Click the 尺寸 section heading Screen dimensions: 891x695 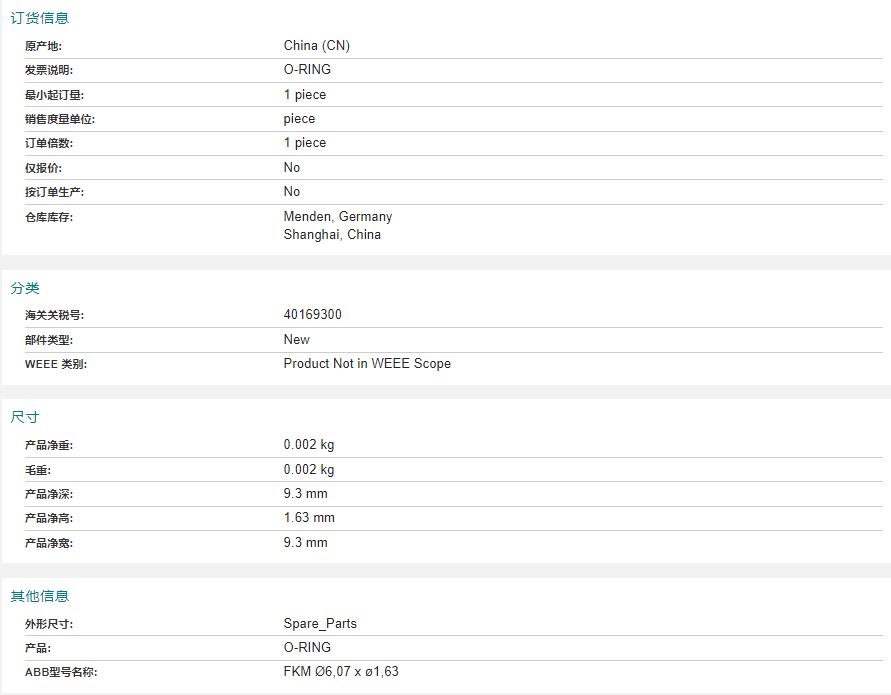[x=25, y=417]
